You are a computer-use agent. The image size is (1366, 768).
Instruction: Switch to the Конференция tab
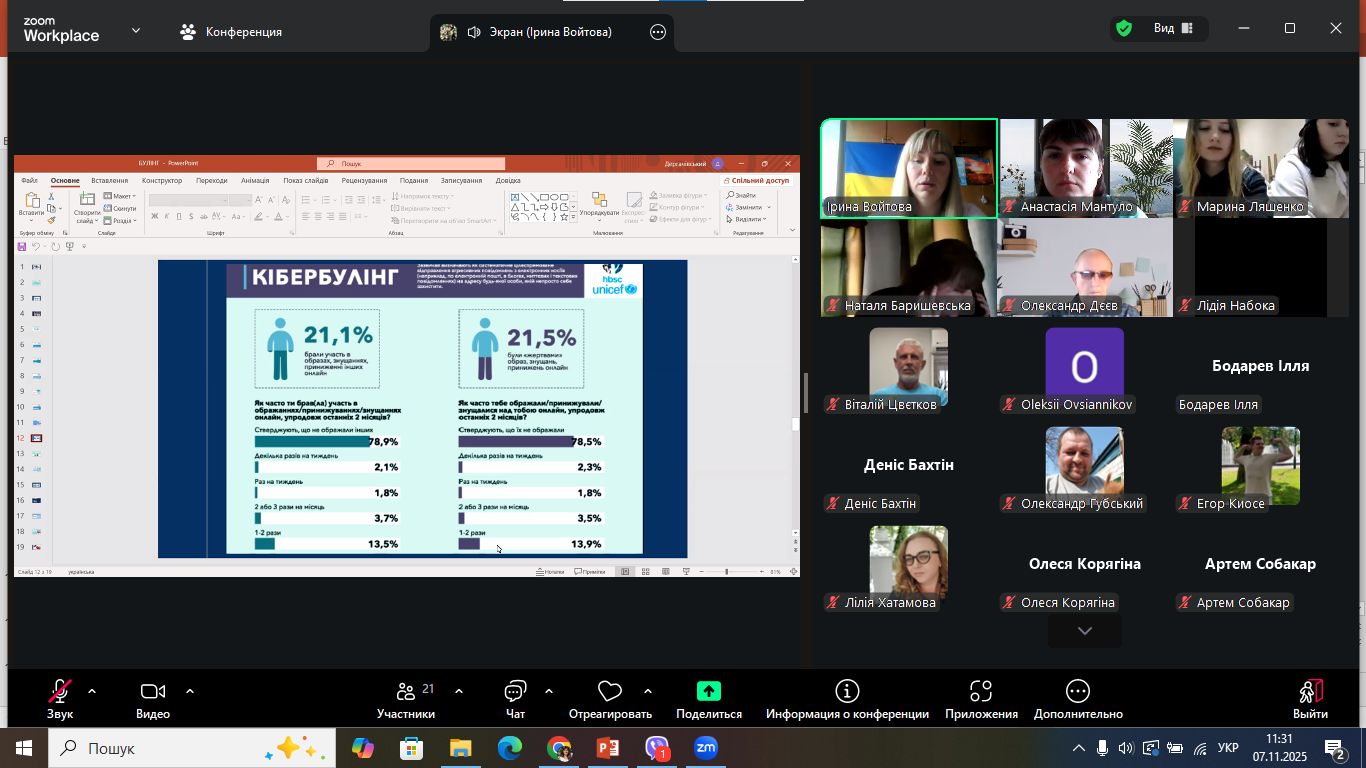(232, 32)
